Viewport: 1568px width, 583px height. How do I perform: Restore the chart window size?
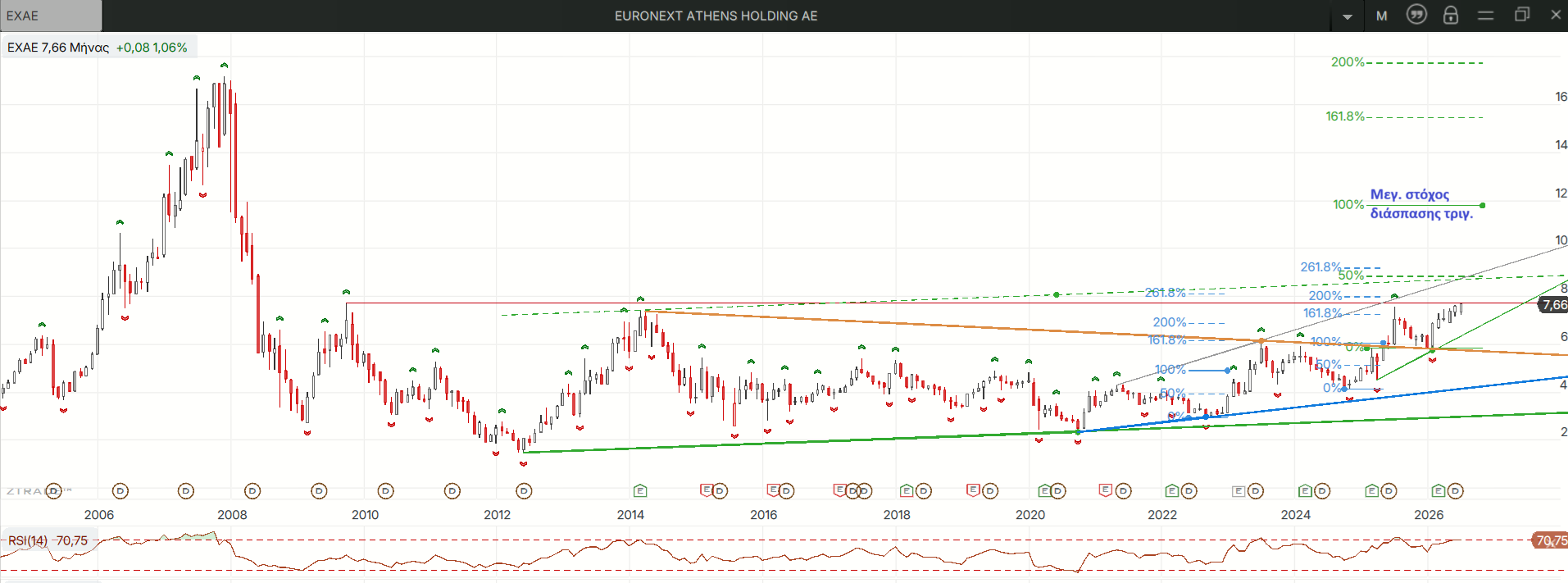1522,15
